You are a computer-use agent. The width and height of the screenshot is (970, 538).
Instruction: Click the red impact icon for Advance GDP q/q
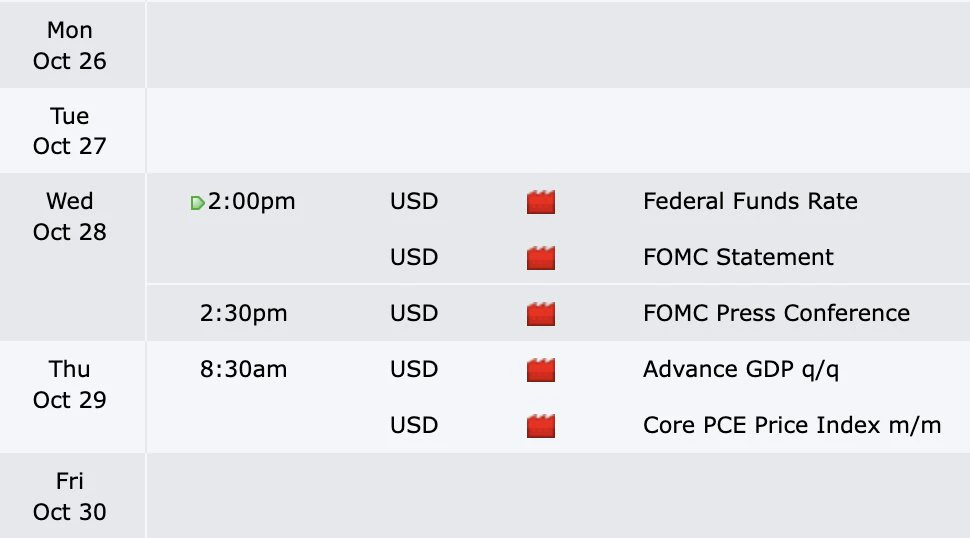pos(541,370)
